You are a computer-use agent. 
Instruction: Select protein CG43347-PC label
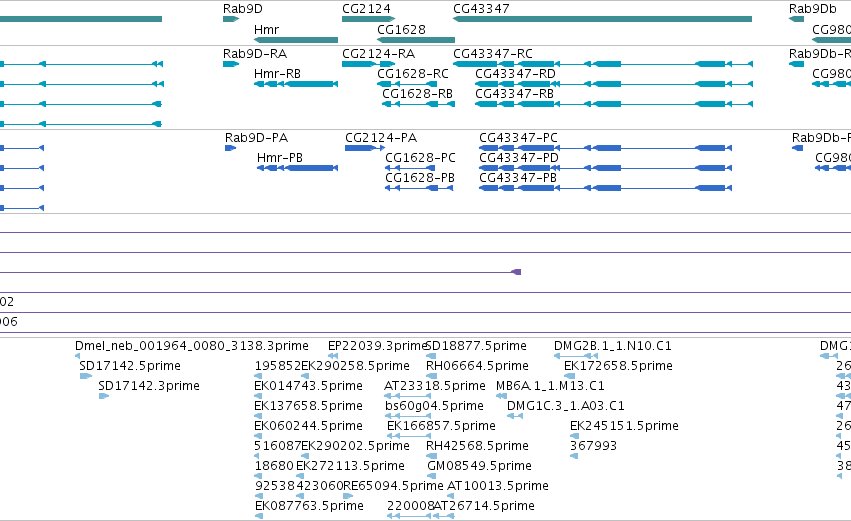click(518, 138)
